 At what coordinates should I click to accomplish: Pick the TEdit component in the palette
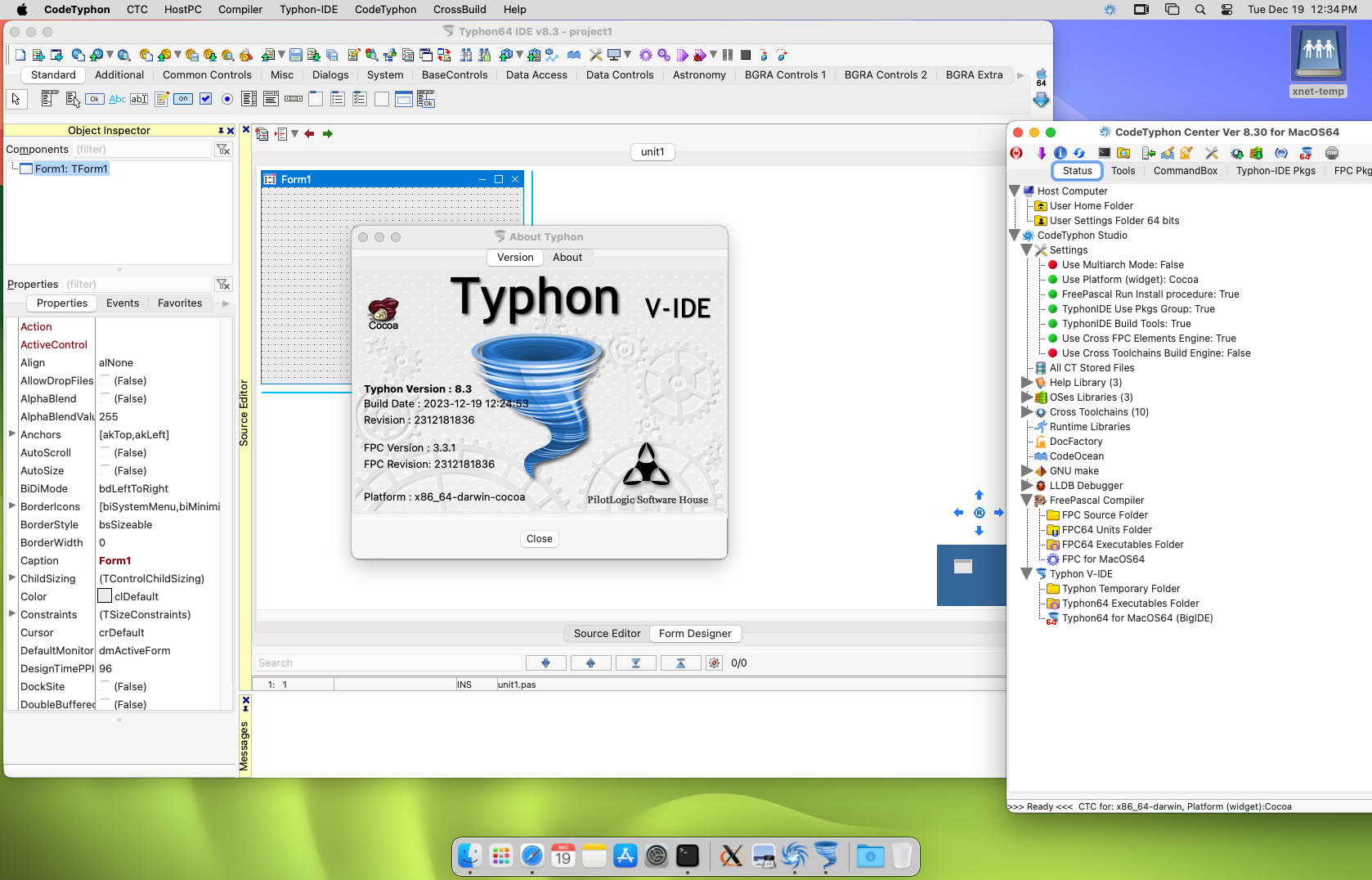(139, 99)
